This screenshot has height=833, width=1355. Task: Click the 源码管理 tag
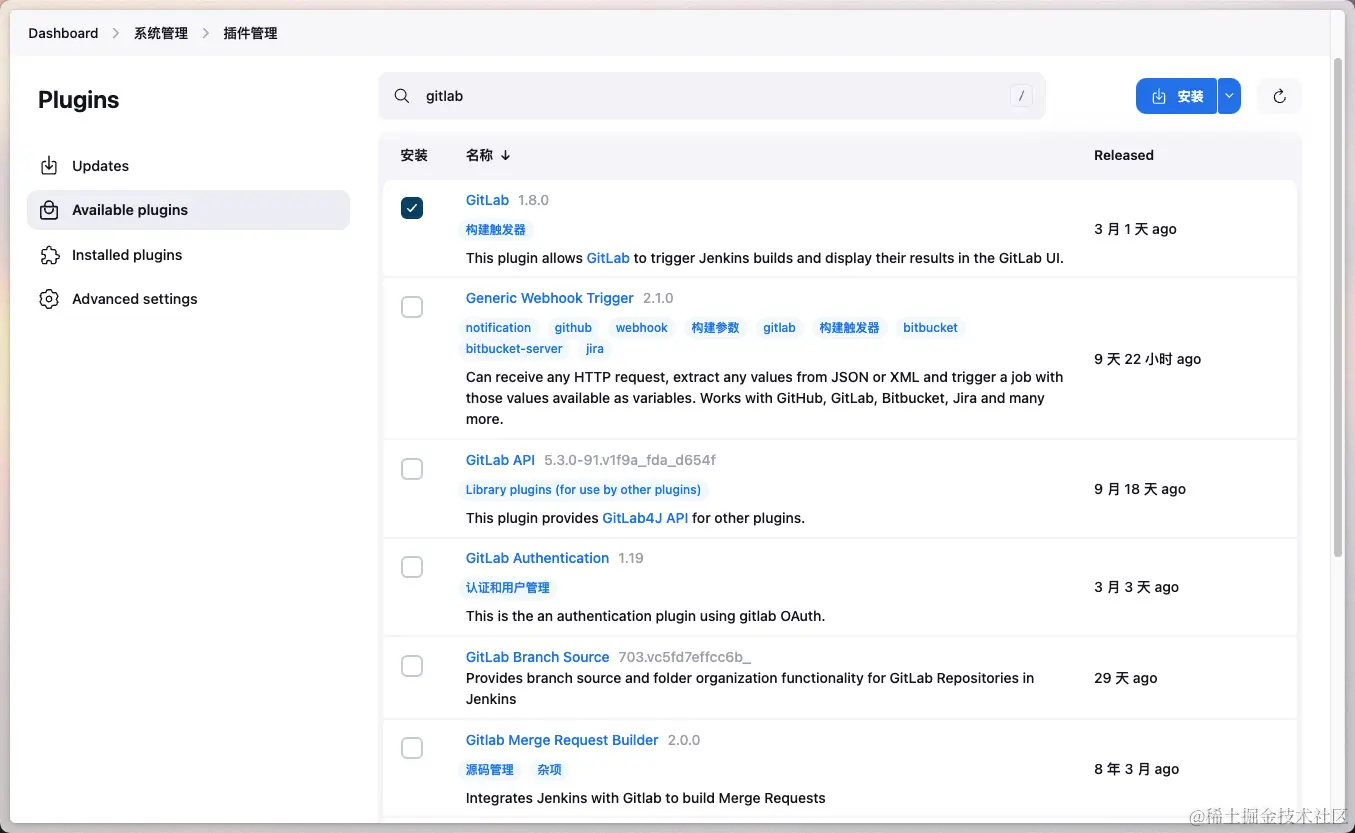[489, 770]
